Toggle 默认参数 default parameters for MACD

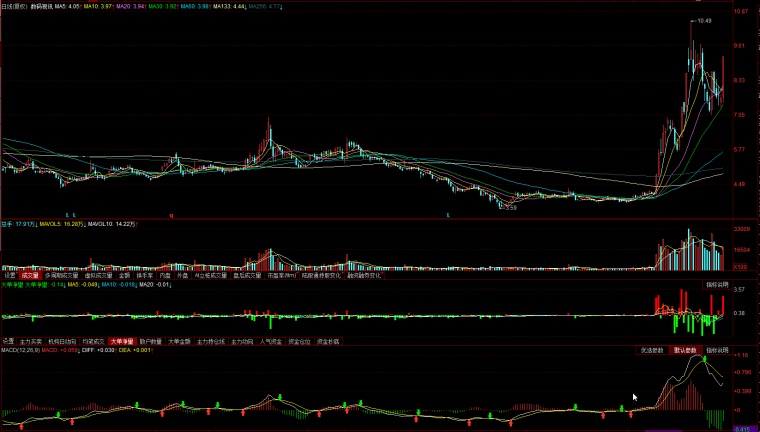[x=685, y=350]
